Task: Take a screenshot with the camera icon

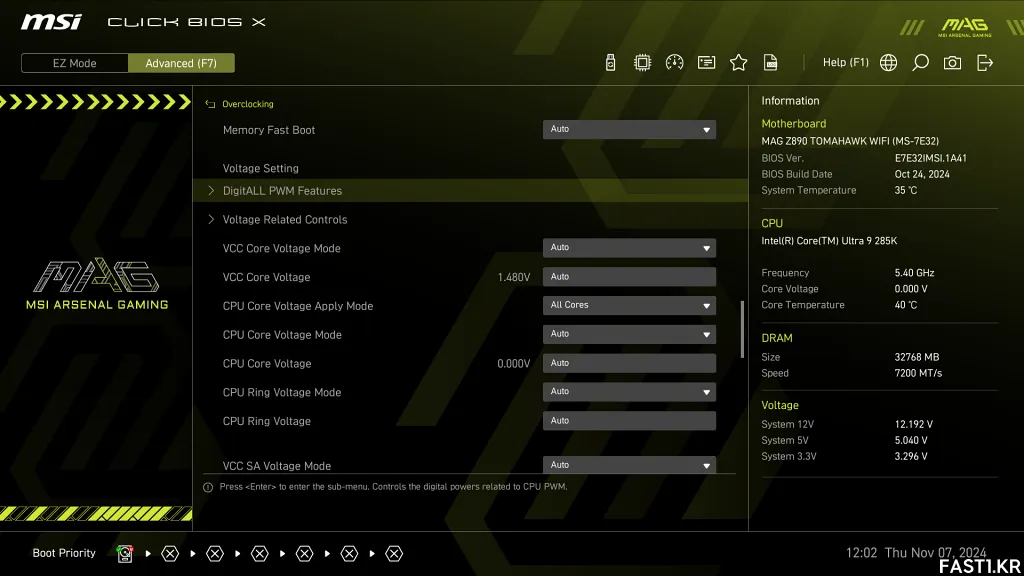Action: [952, 63]
